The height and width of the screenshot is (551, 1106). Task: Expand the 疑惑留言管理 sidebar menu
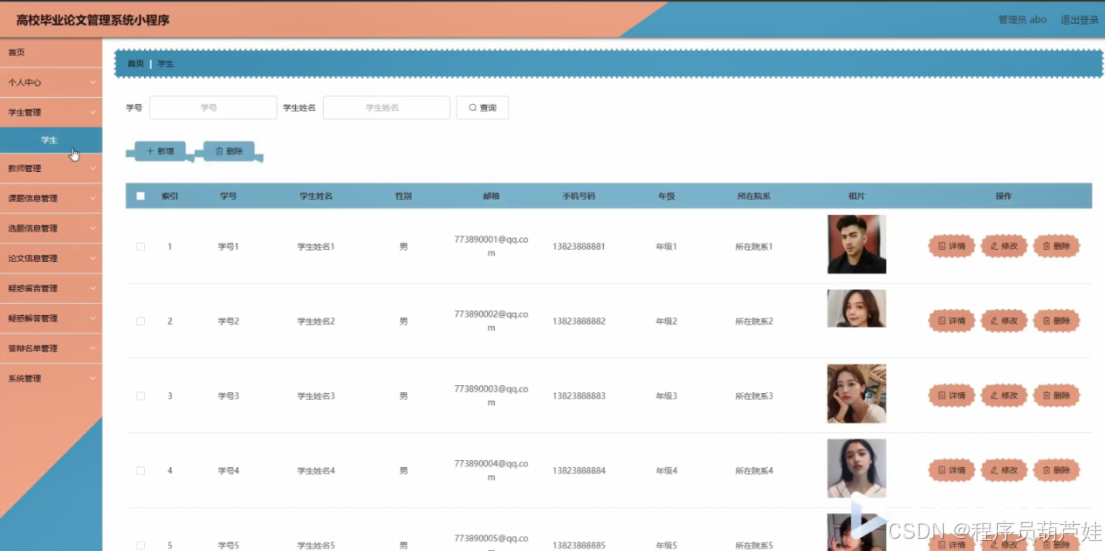pyautogui.click(x=51, y=289)
